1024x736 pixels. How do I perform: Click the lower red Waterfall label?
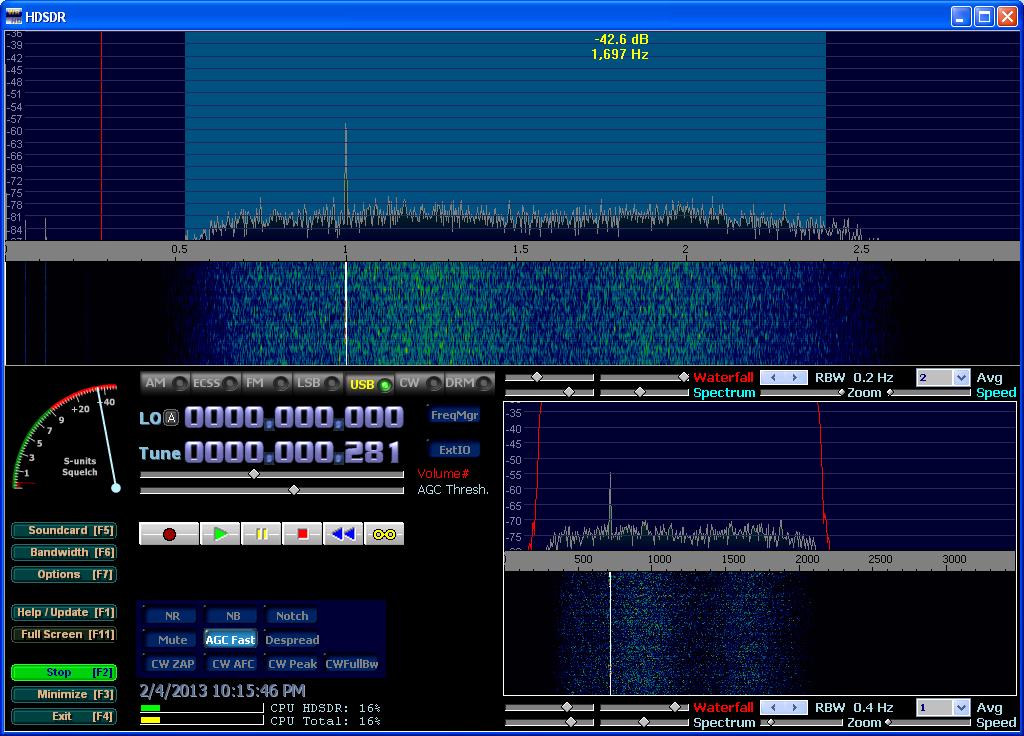(723, 708)
